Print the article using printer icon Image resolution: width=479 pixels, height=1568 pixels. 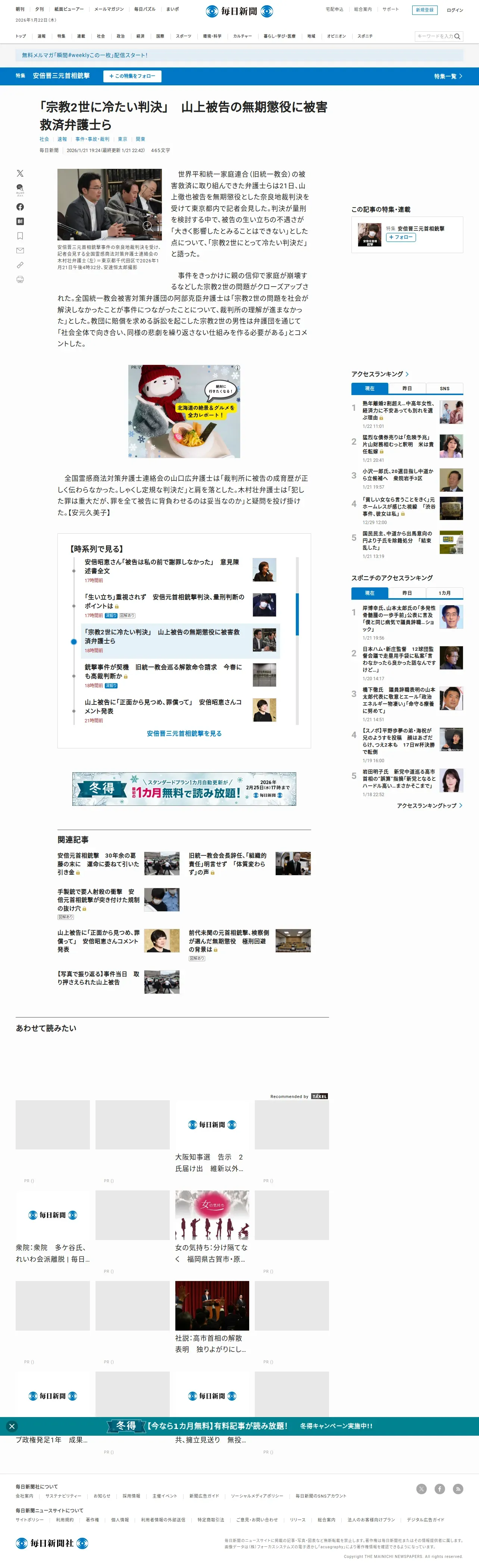(20, 280)
